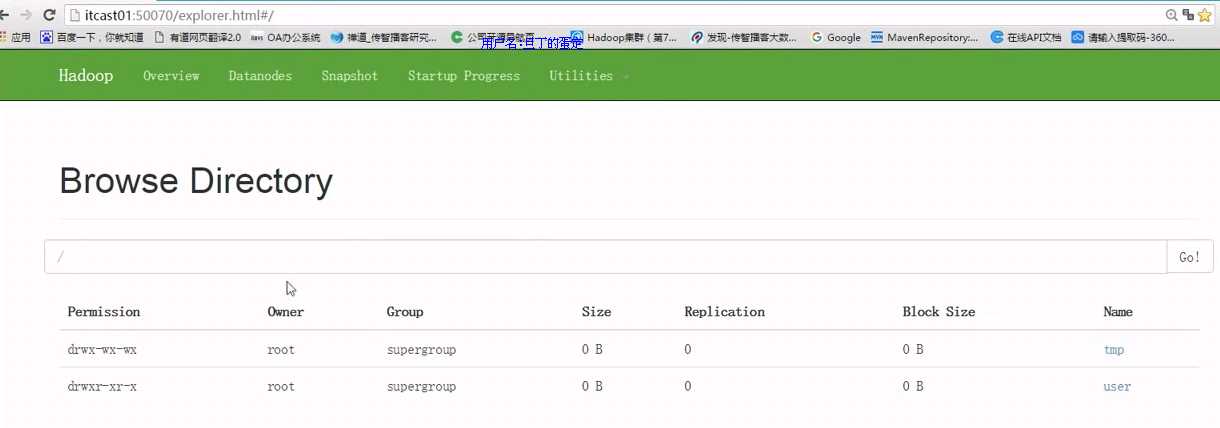
Task: Bookmark this page with the star icon
Action: click(x=1204, y=15)
